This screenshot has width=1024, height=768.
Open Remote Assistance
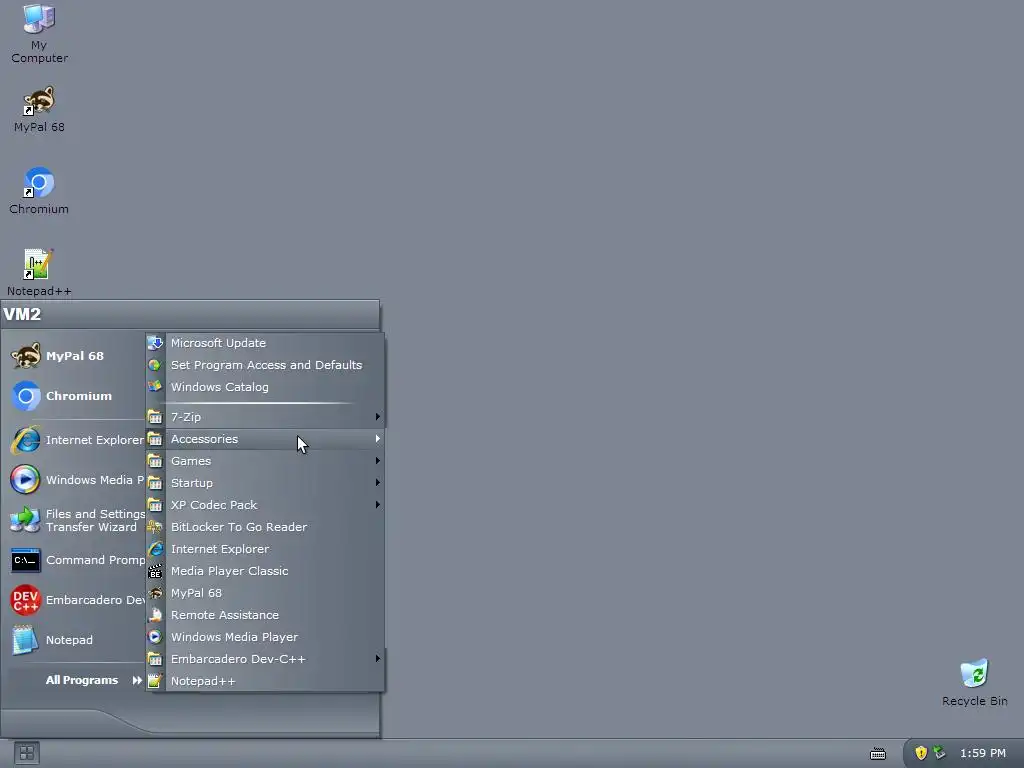click(x=264, y=615)
